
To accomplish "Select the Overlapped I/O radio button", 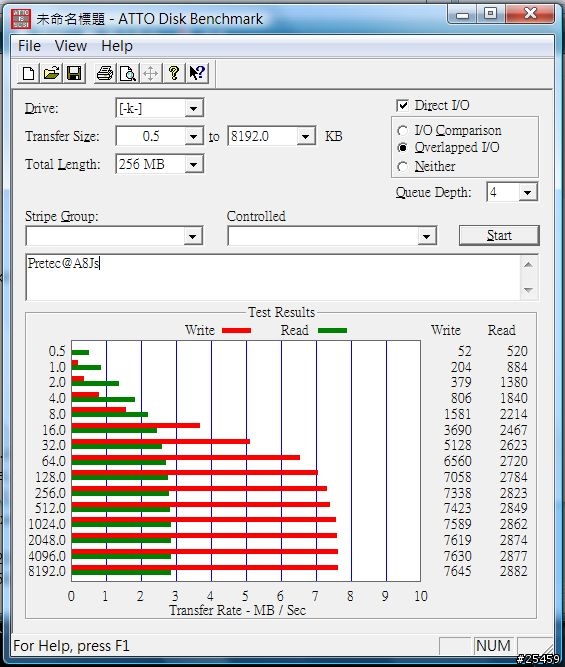I will pyautogui.click(x=402, y=148).
